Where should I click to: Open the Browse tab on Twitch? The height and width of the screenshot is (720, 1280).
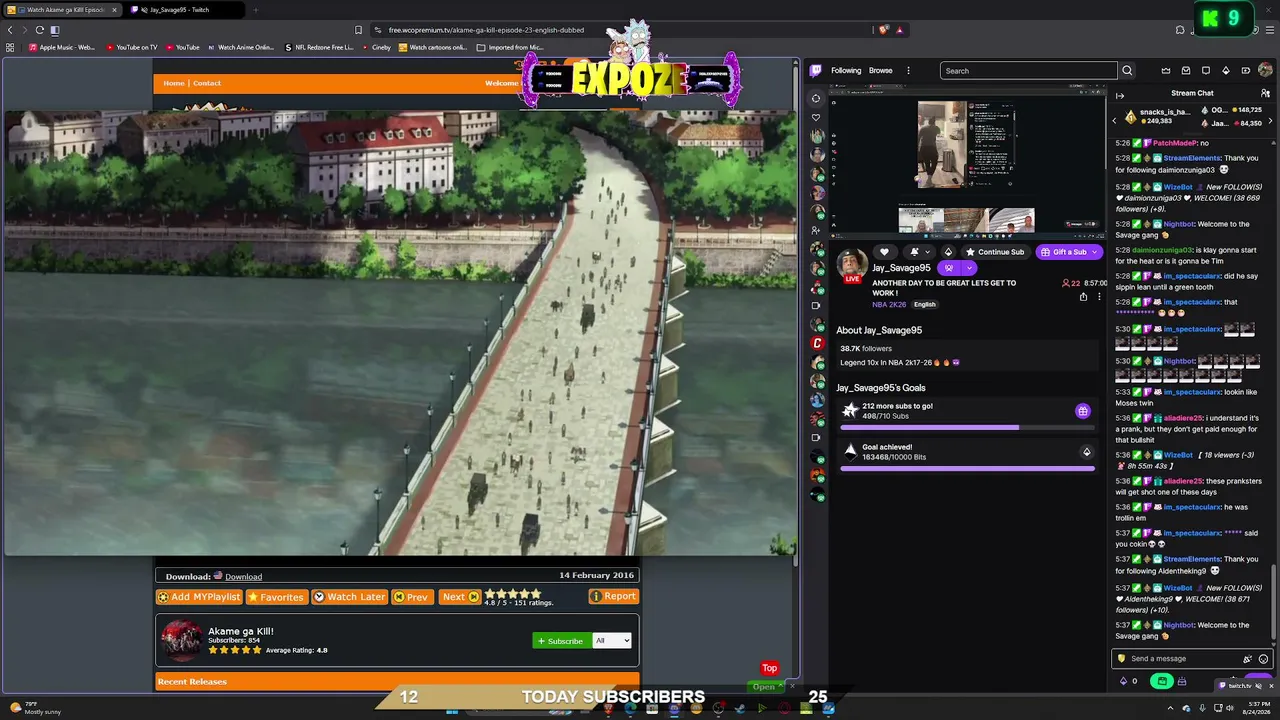tap(881, 71)
